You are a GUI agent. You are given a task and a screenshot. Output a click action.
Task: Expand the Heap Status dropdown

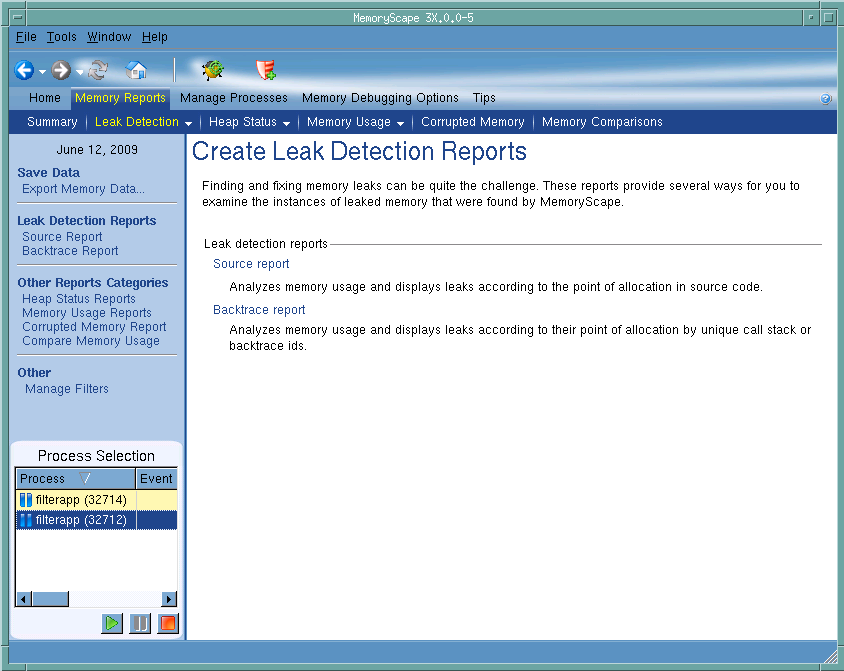[x=286, y=123]
